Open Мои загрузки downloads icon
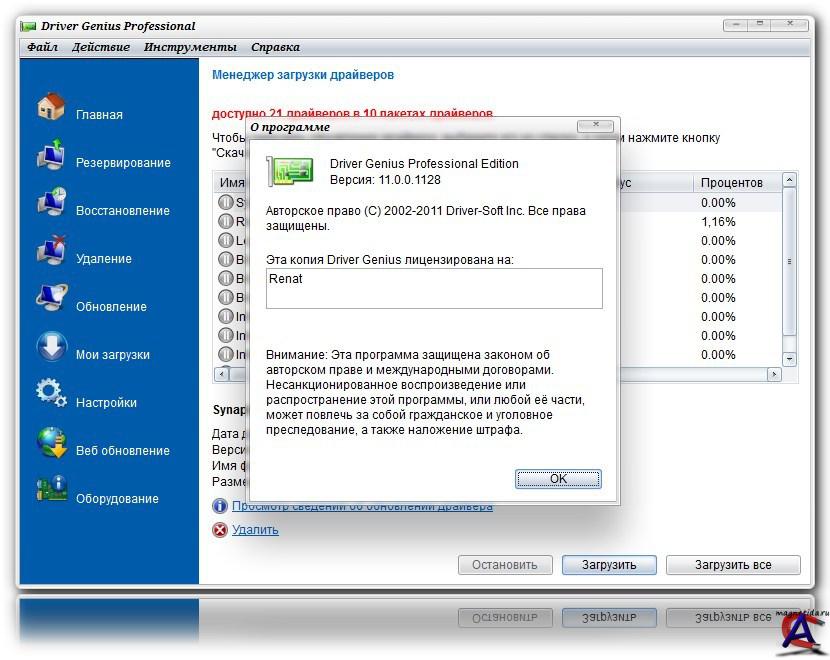 pos(51,347)
